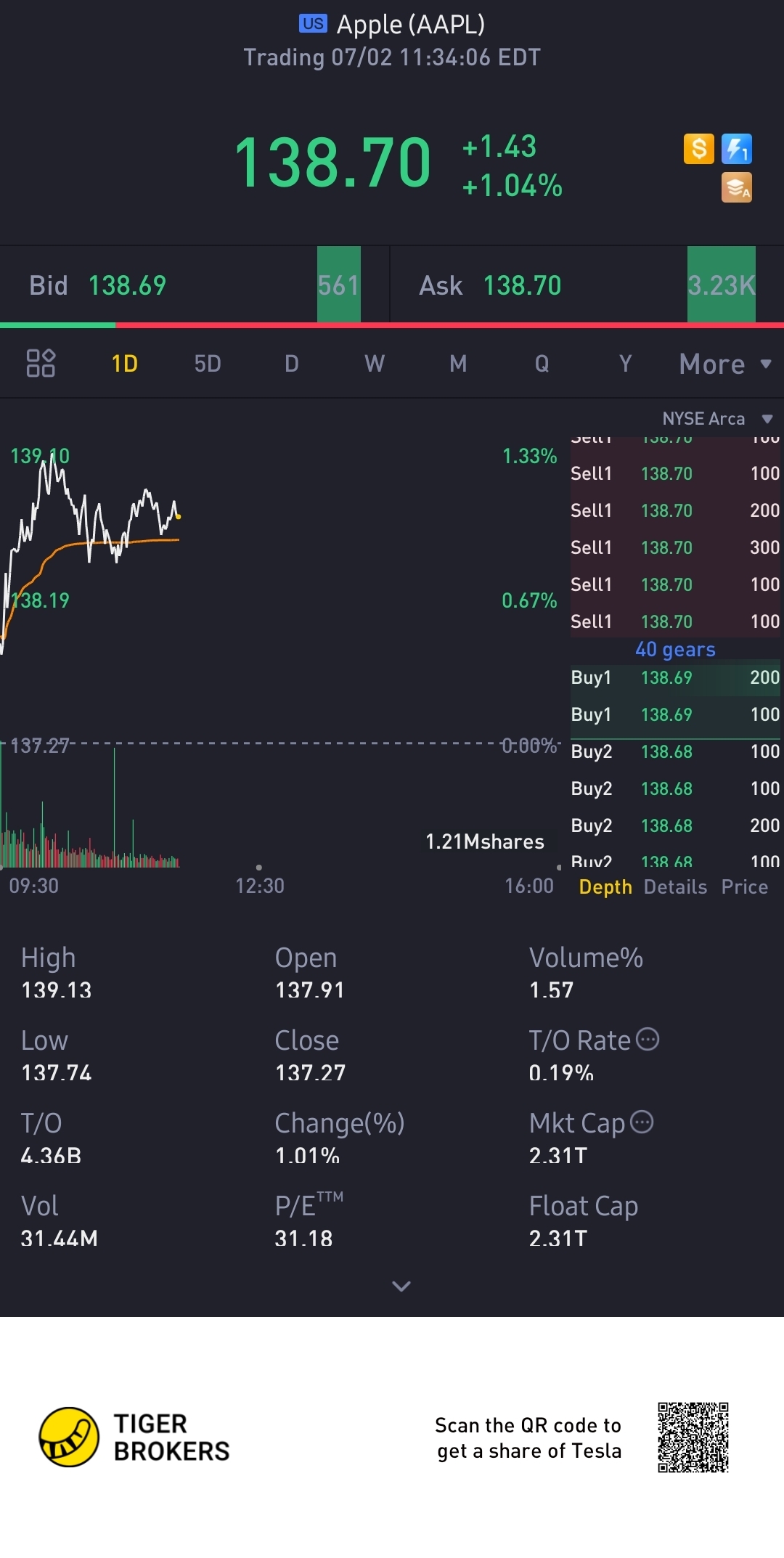
Task: Tap the yellow dot on price line
Action: click(x=179, y=517)
